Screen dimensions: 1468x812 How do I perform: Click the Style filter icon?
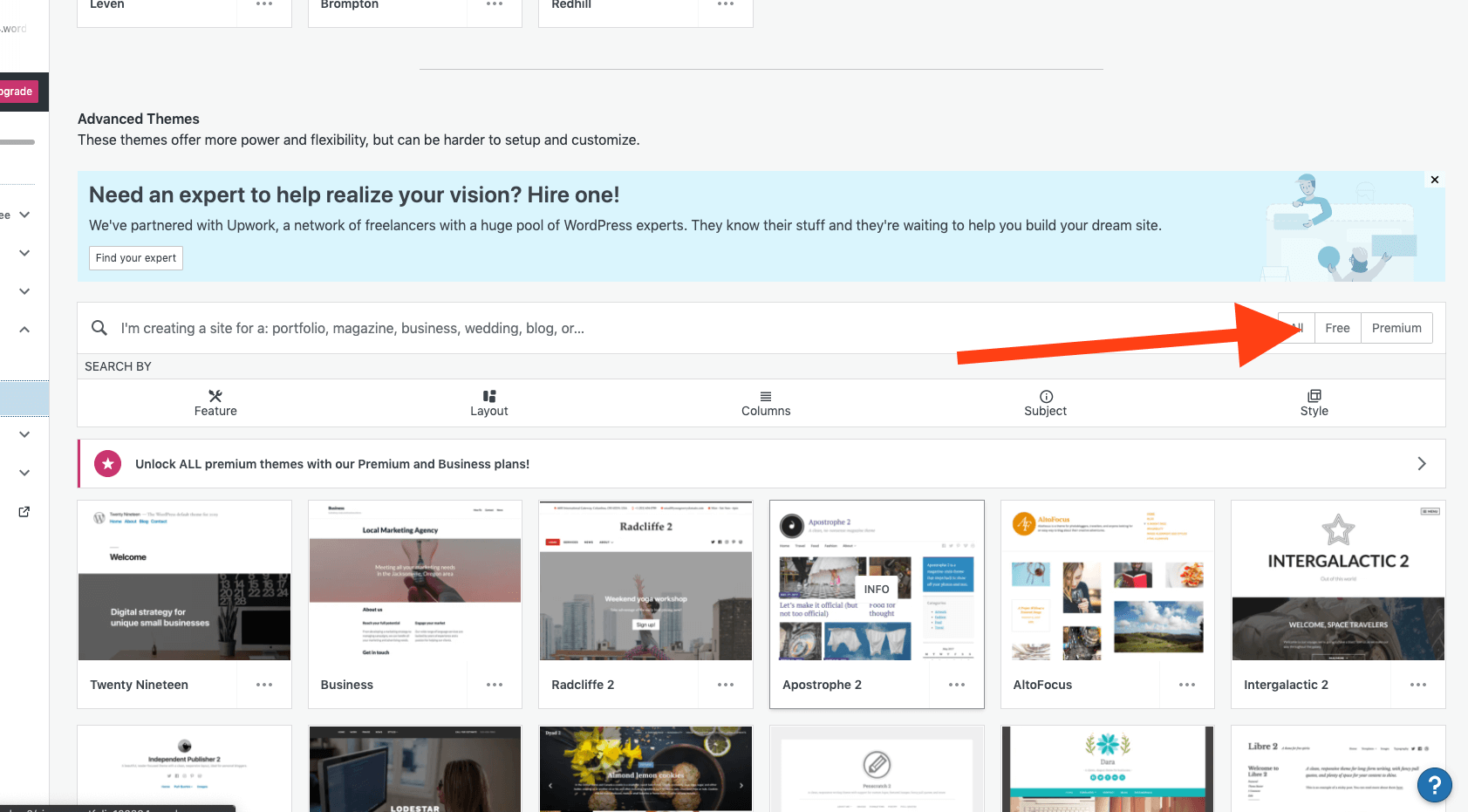pos(1314,396)
